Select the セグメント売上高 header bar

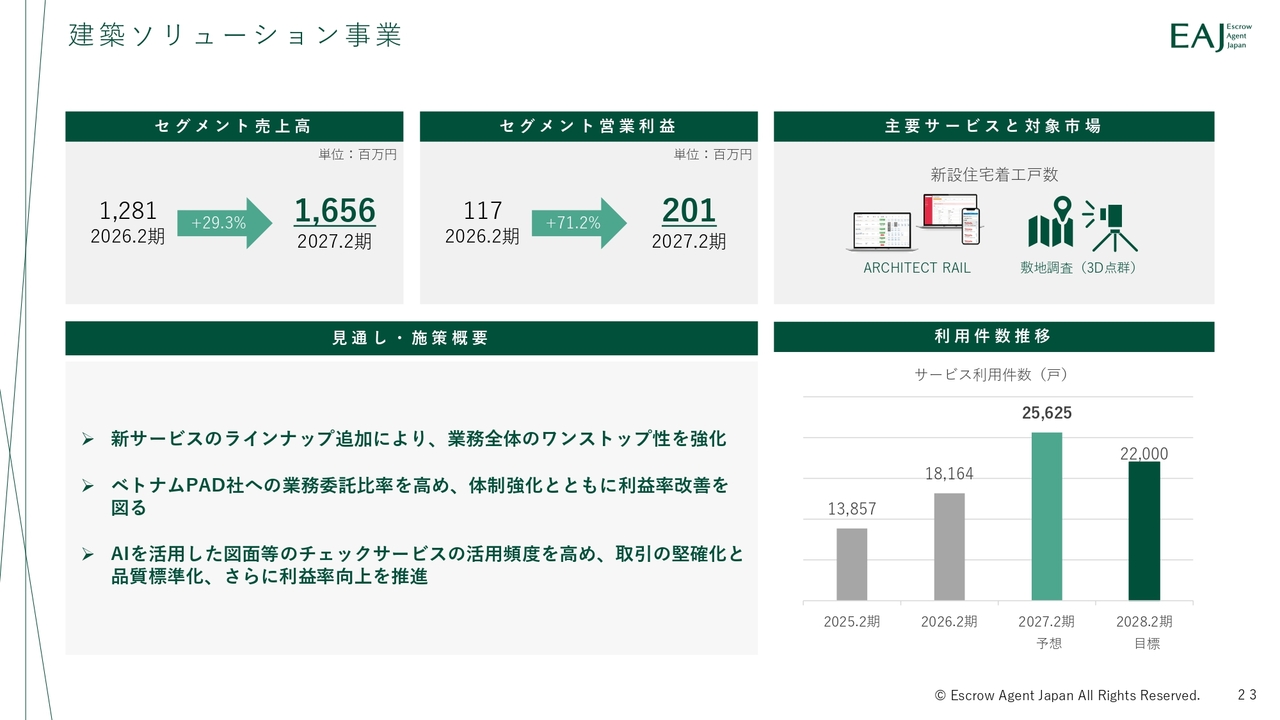click(x=234, y=126)
